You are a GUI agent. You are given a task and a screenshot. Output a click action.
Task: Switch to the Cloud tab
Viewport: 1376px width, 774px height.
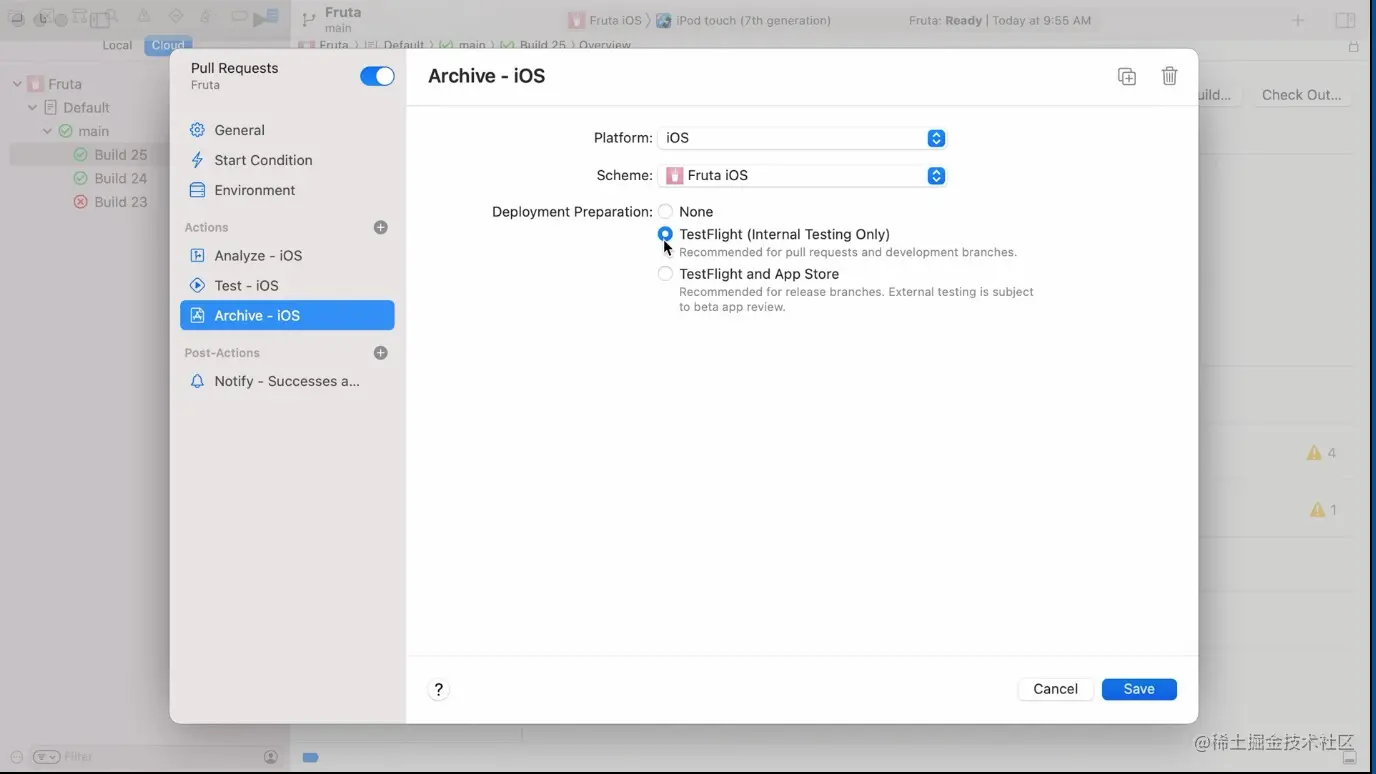tap(167, 45)
